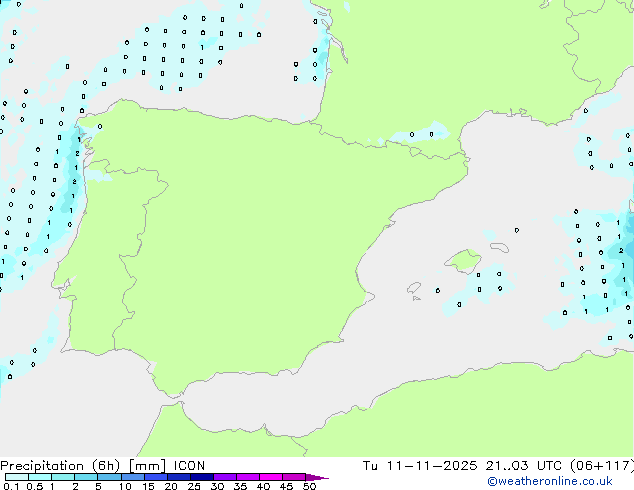
Task: Click the 'Precipitation' title word
Action: pyautogui.click(x=42, y=466)
